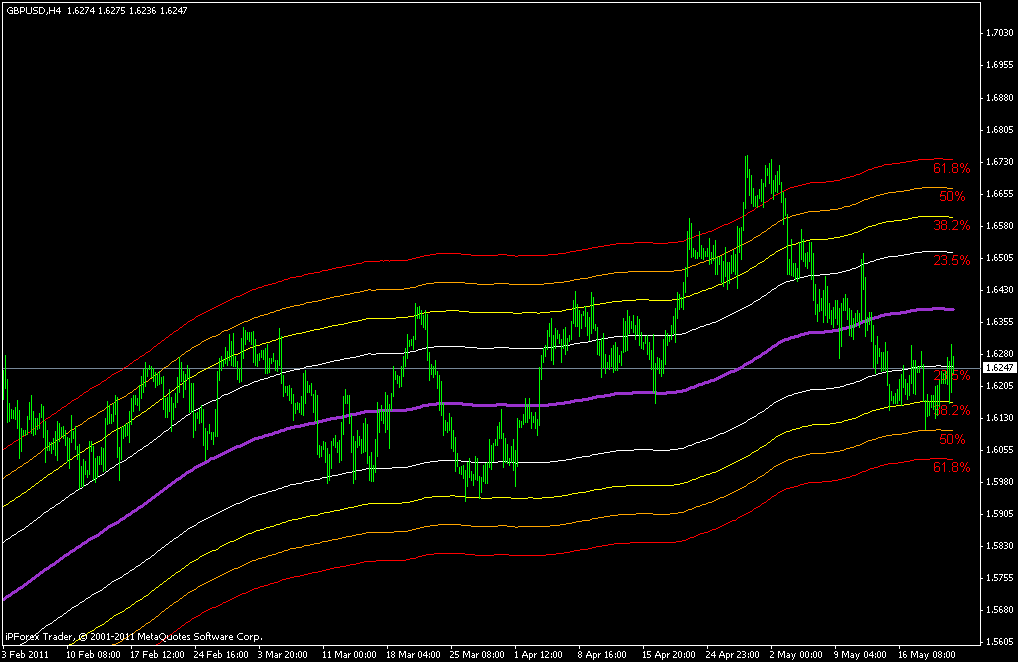Click the 1.5755 price axis label
This screenshot has width=1018, height=662.
(x=999, y=578)
